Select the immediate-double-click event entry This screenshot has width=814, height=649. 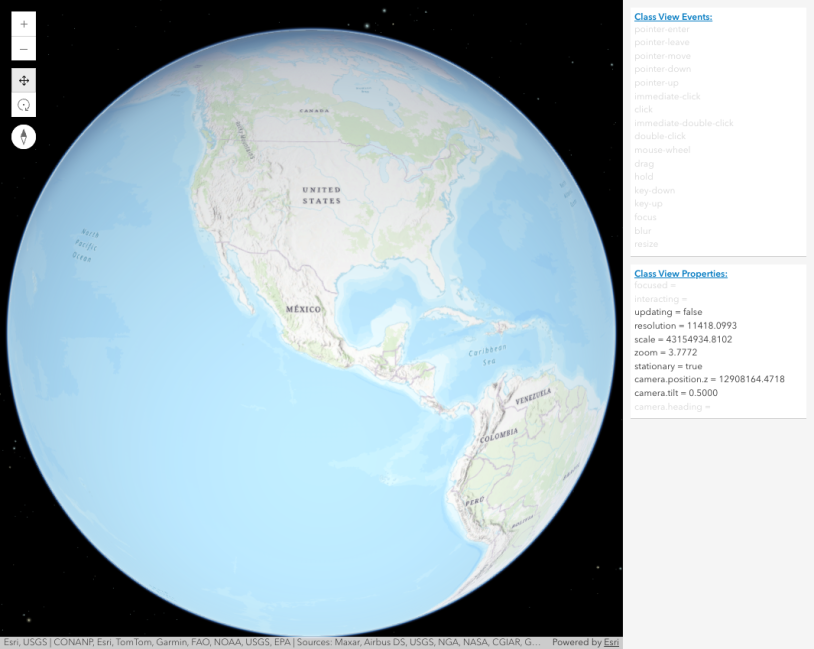[x=683, y=123]
